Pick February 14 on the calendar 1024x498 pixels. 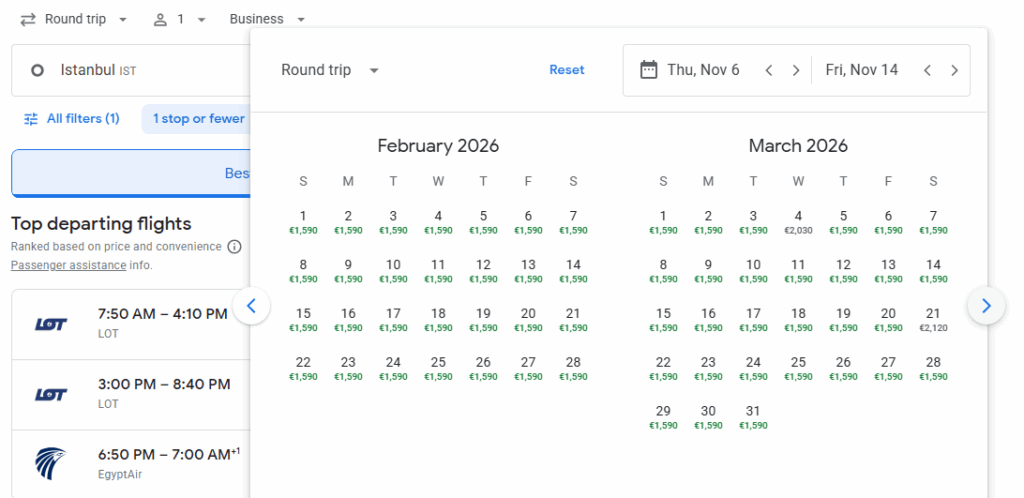pyautogui.click(x=573, y=271)
